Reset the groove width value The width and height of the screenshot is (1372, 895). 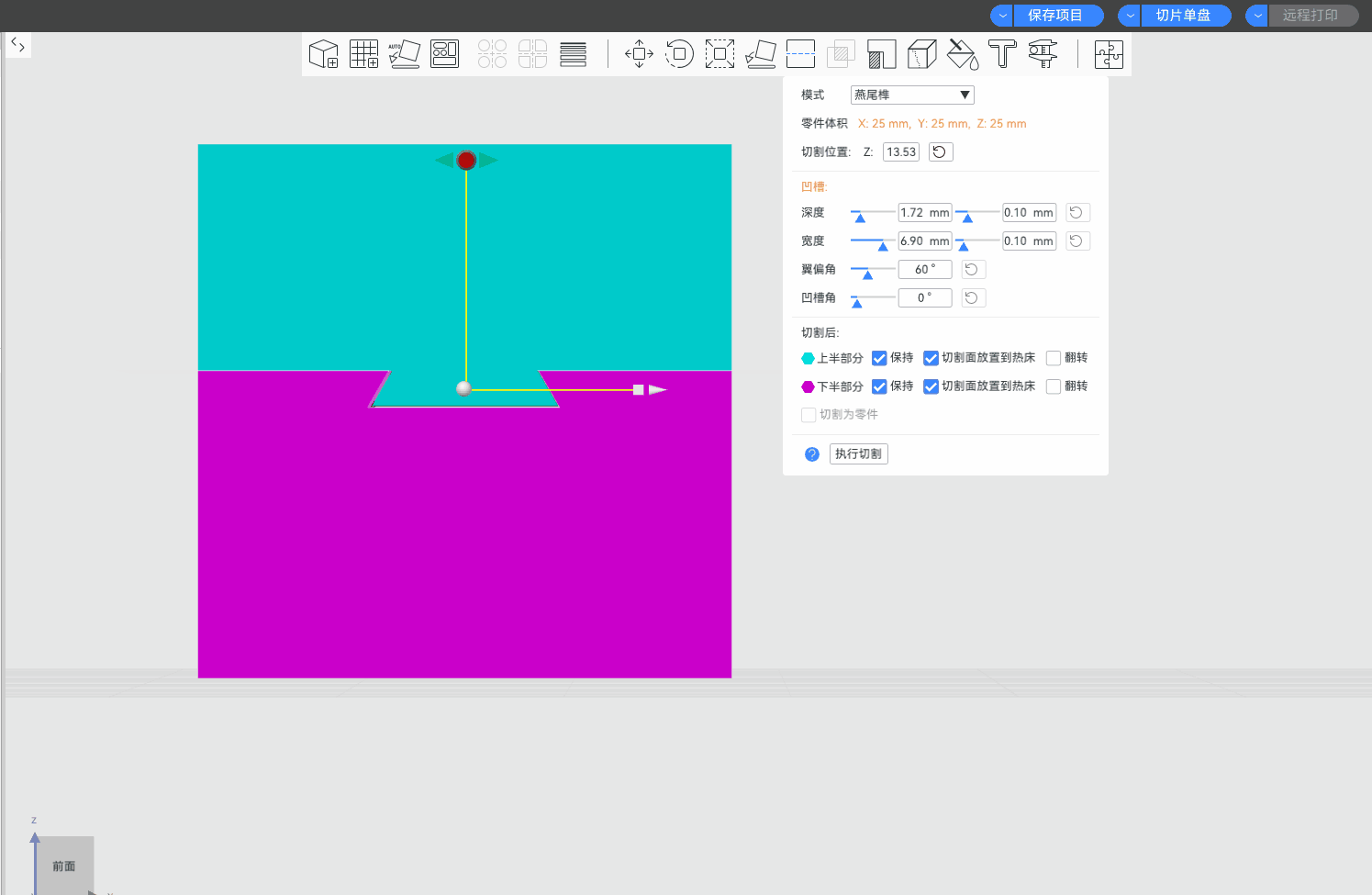coord(1077,241)
